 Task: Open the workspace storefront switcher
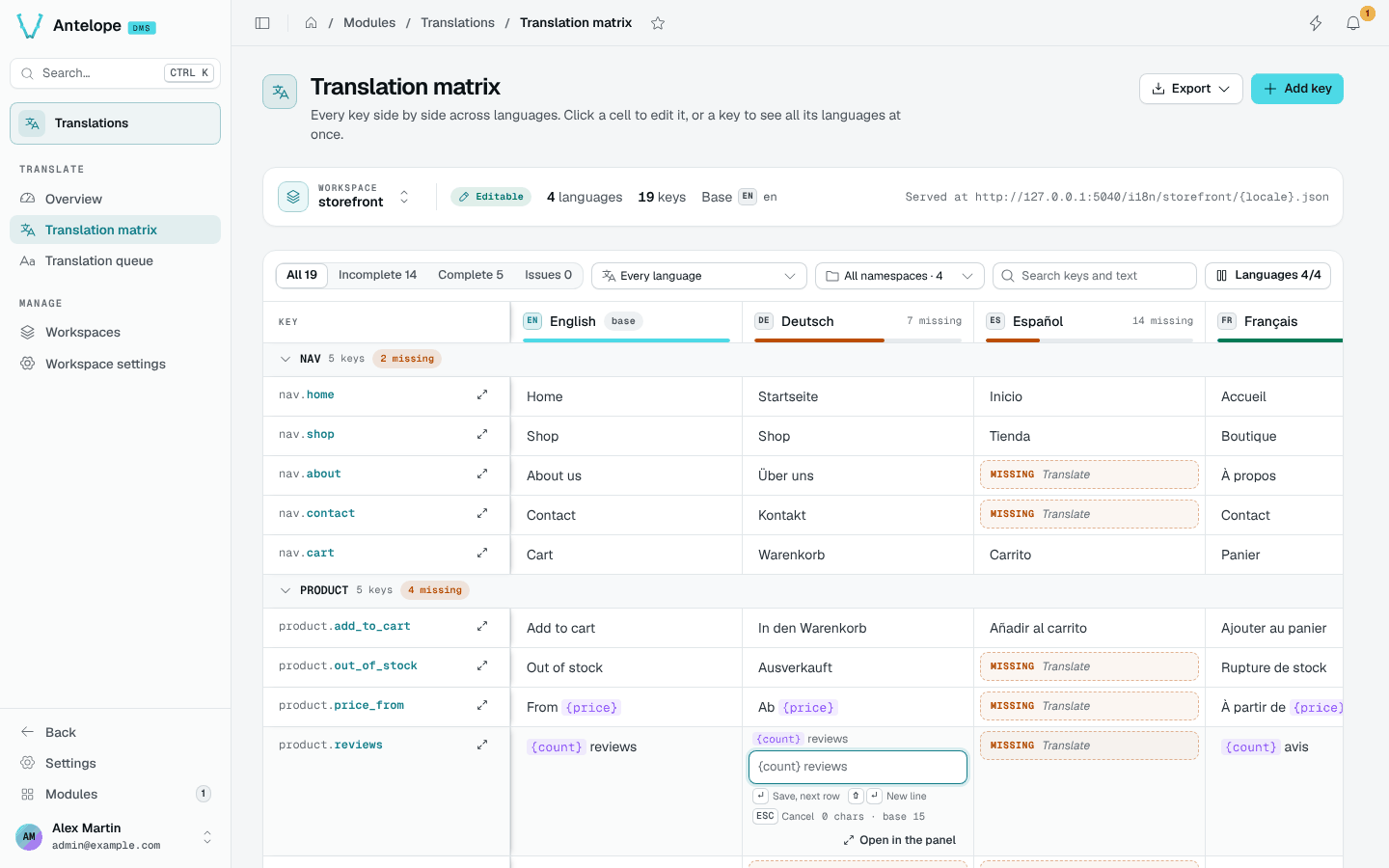click(344, 196)
